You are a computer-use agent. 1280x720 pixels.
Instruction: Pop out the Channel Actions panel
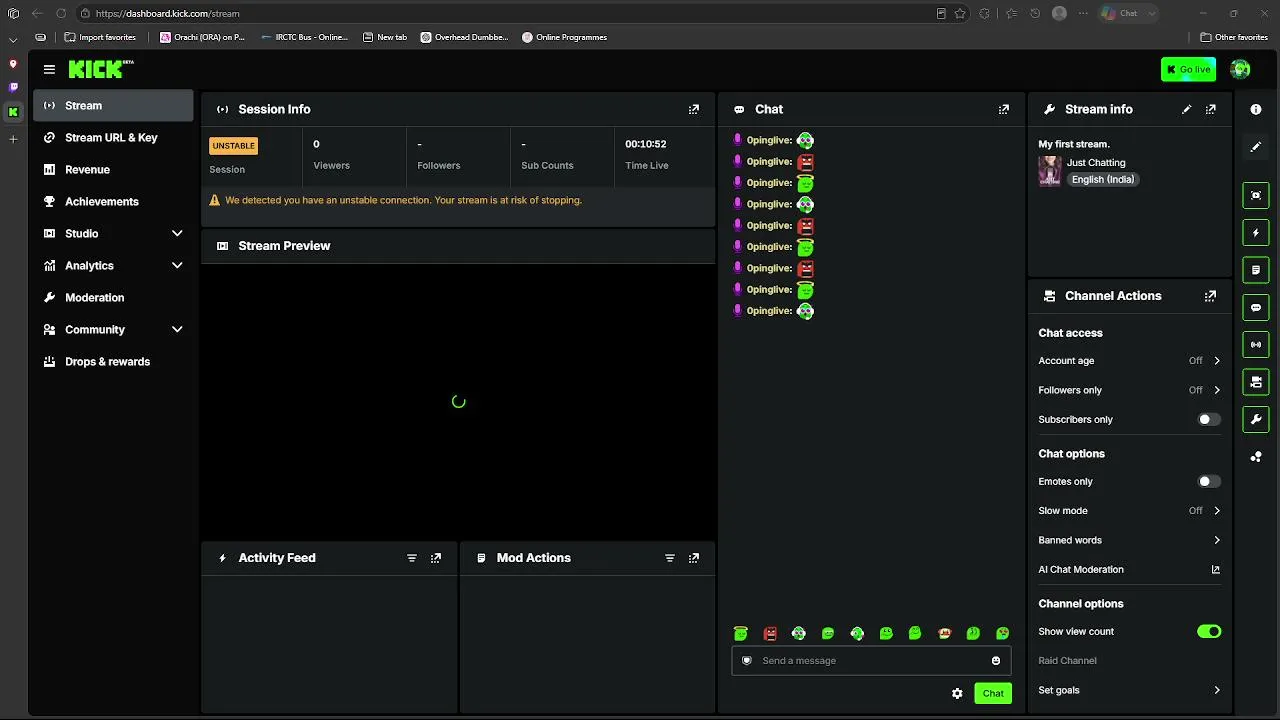click(x=1211, y=296)
